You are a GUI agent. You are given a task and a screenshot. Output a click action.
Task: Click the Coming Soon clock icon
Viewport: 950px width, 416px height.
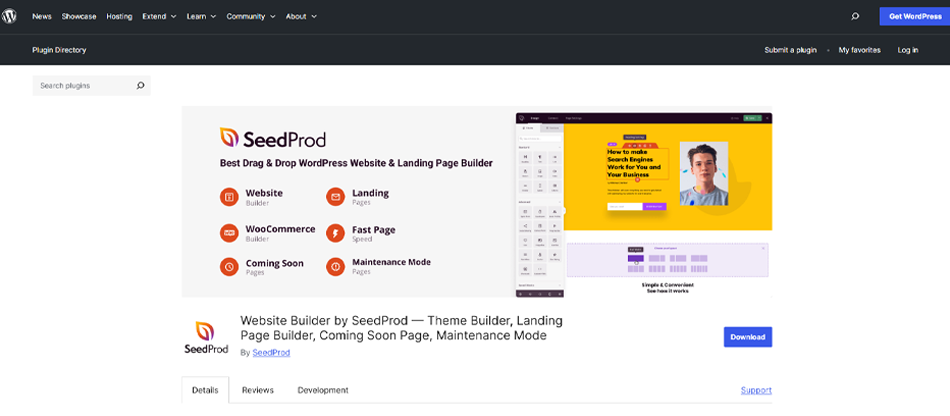(x=229, y=266)
